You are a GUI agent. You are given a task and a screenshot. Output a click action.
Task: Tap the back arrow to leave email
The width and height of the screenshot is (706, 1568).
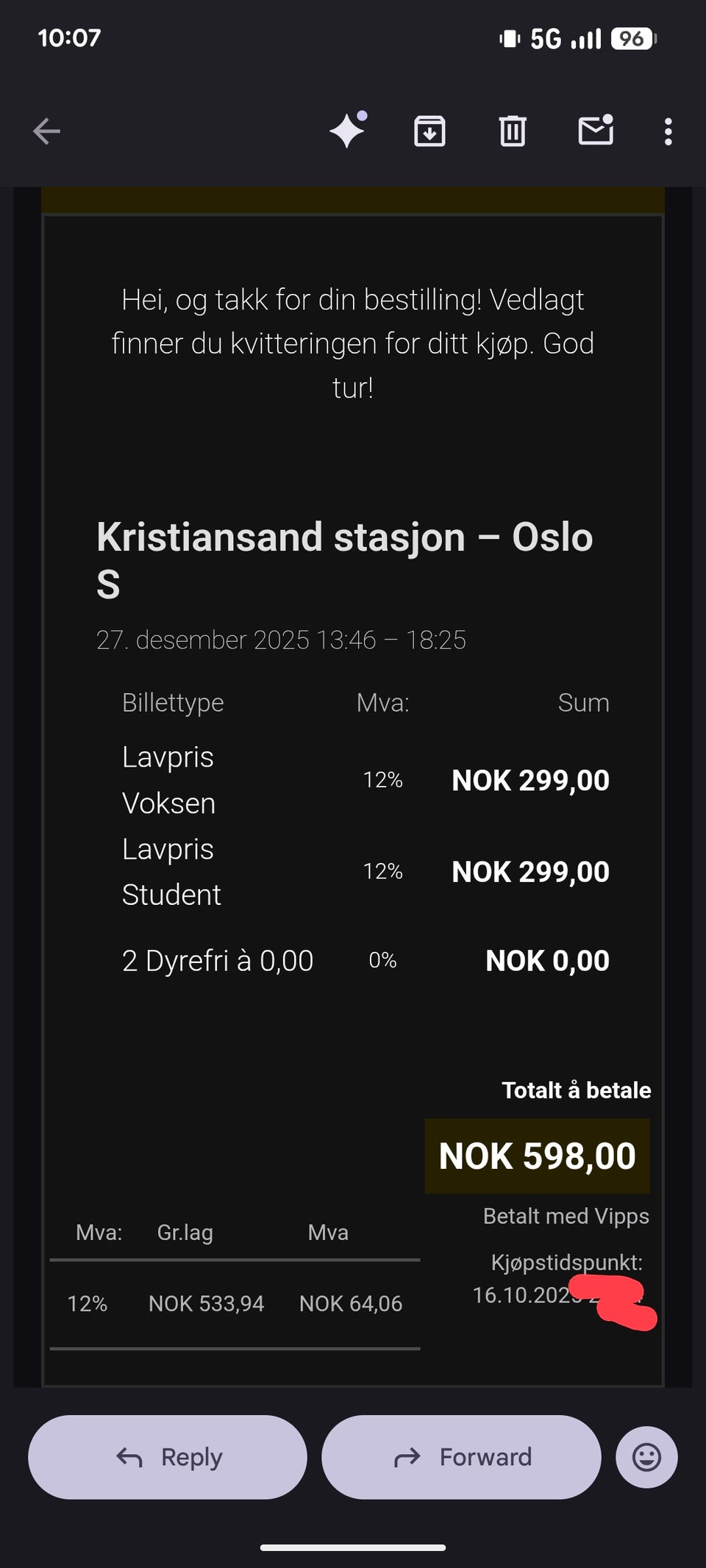click(46, 132)
